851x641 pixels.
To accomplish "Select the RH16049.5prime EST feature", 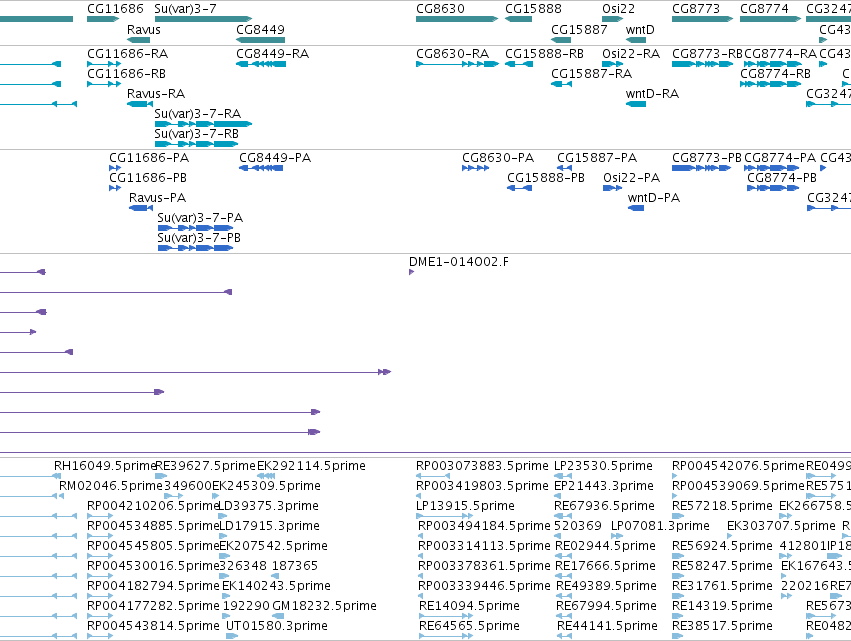I will (58, 476).
